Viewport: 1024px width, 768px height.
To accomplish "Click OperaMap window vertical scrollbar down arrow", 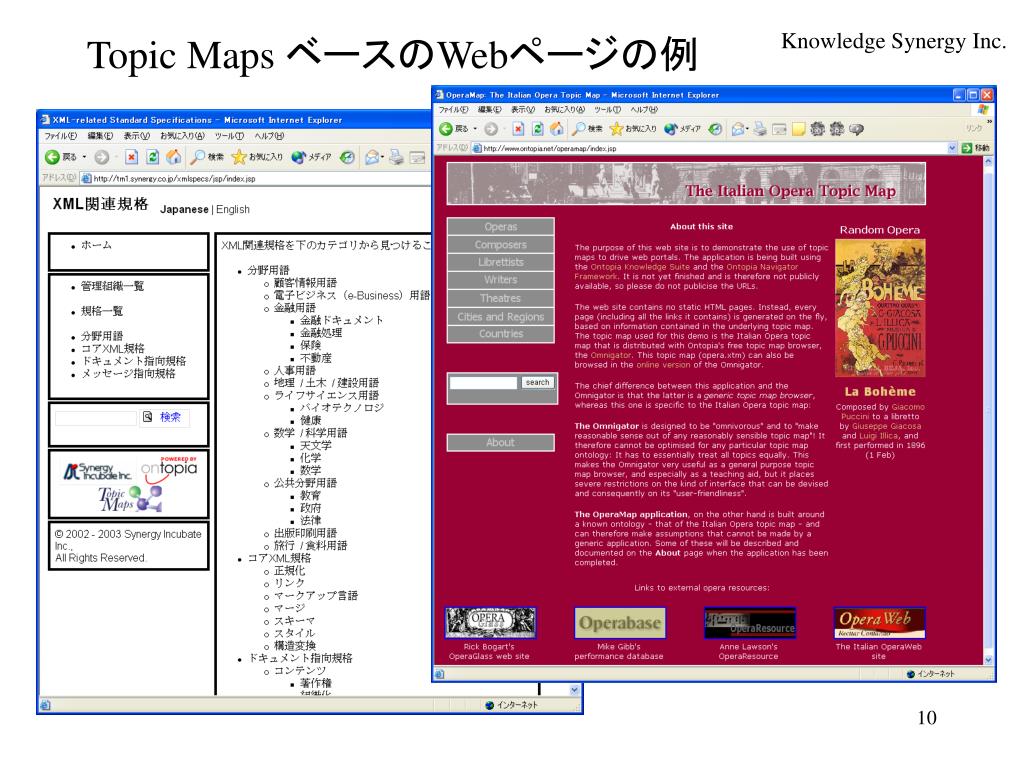I will (x=988, y=660).
